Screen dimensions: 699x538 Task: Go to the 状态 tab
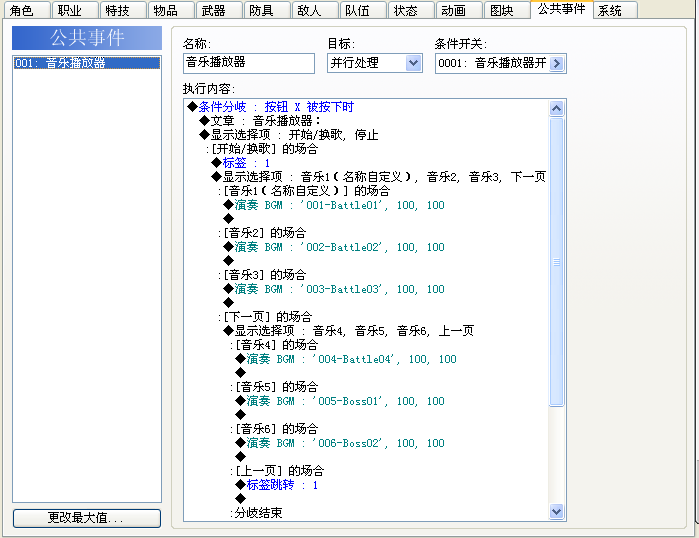[x=411, y=10]
